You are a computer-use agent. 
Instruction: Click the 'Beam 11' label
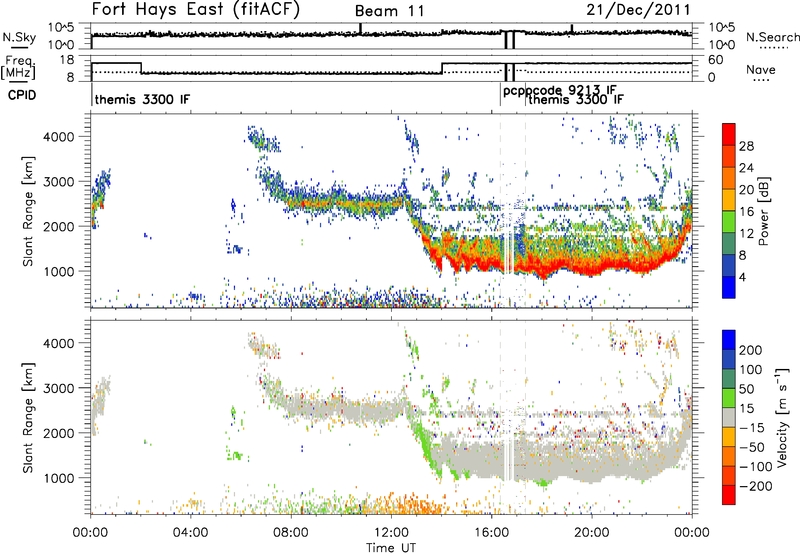tap(389, 11)
